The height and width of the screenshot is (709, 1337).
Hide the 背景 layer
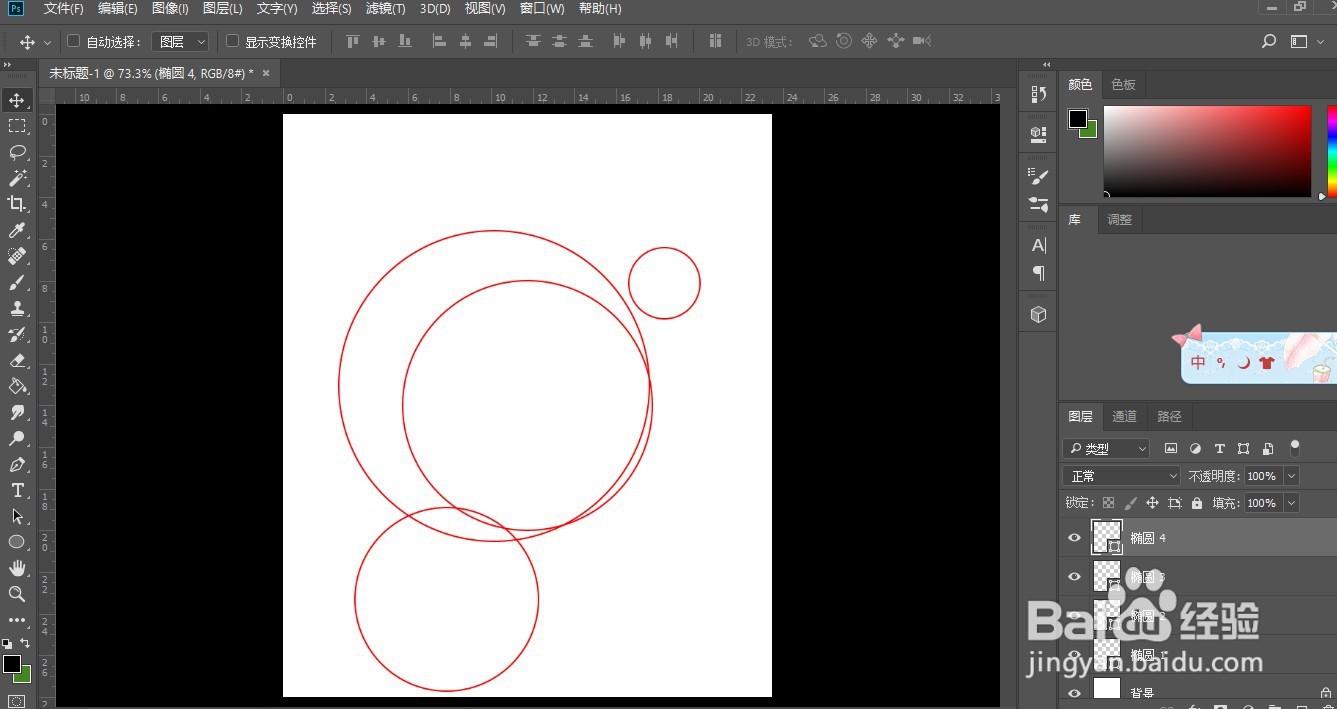(1074, 693)
